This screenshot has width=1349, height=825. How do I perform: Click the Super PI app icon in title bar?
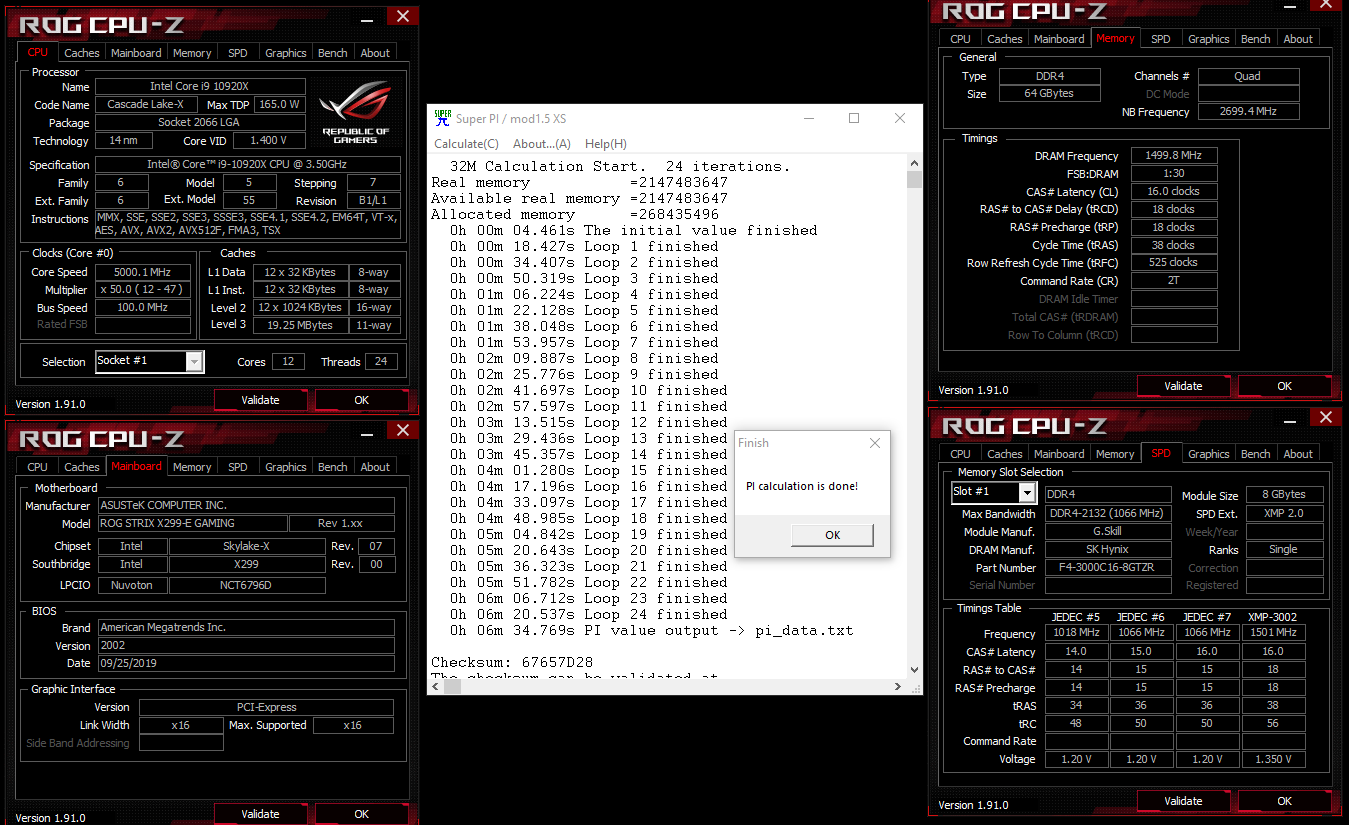point(442,118)
